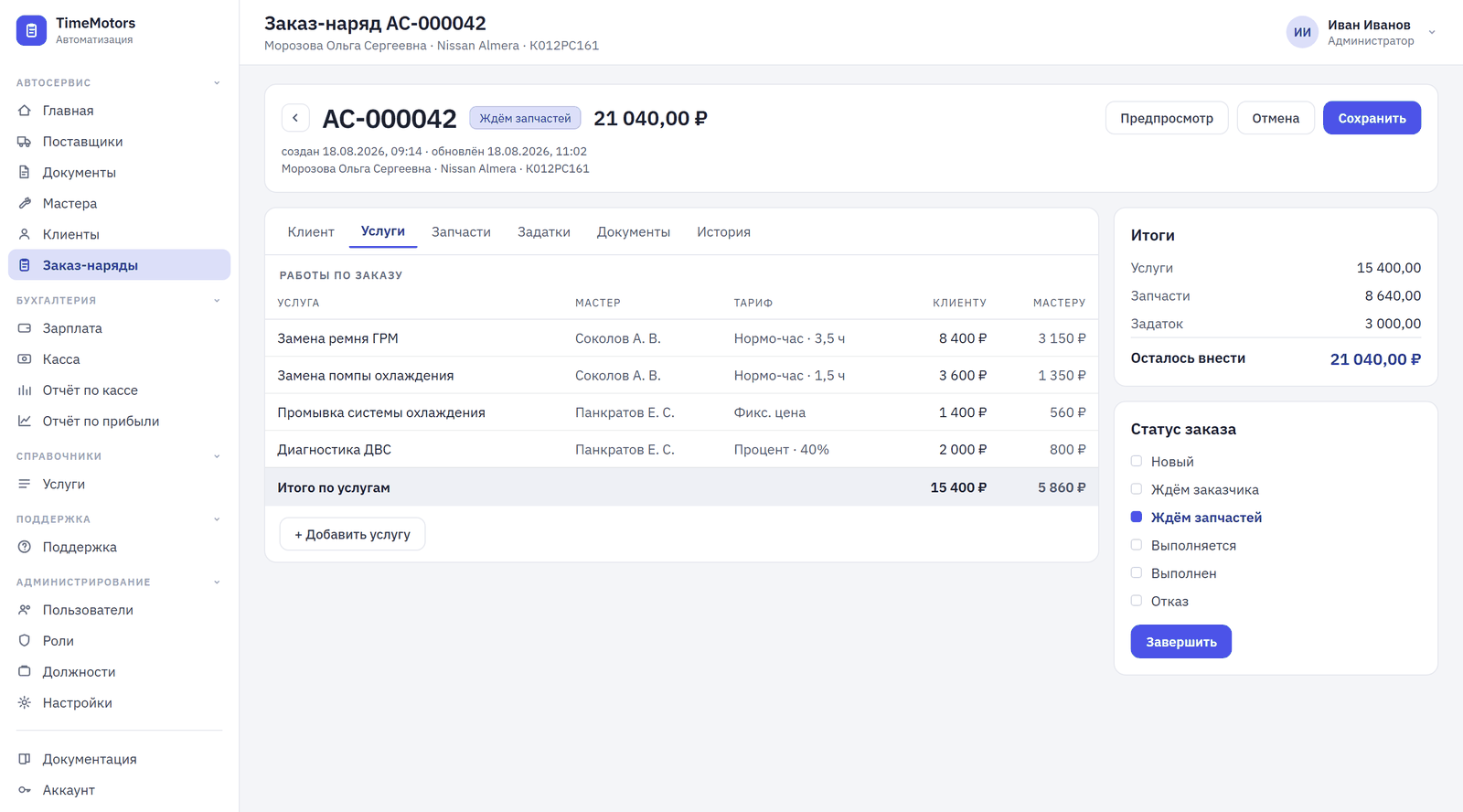Click the book icon for Документация
1463x812 pixels.
point(25,760)
